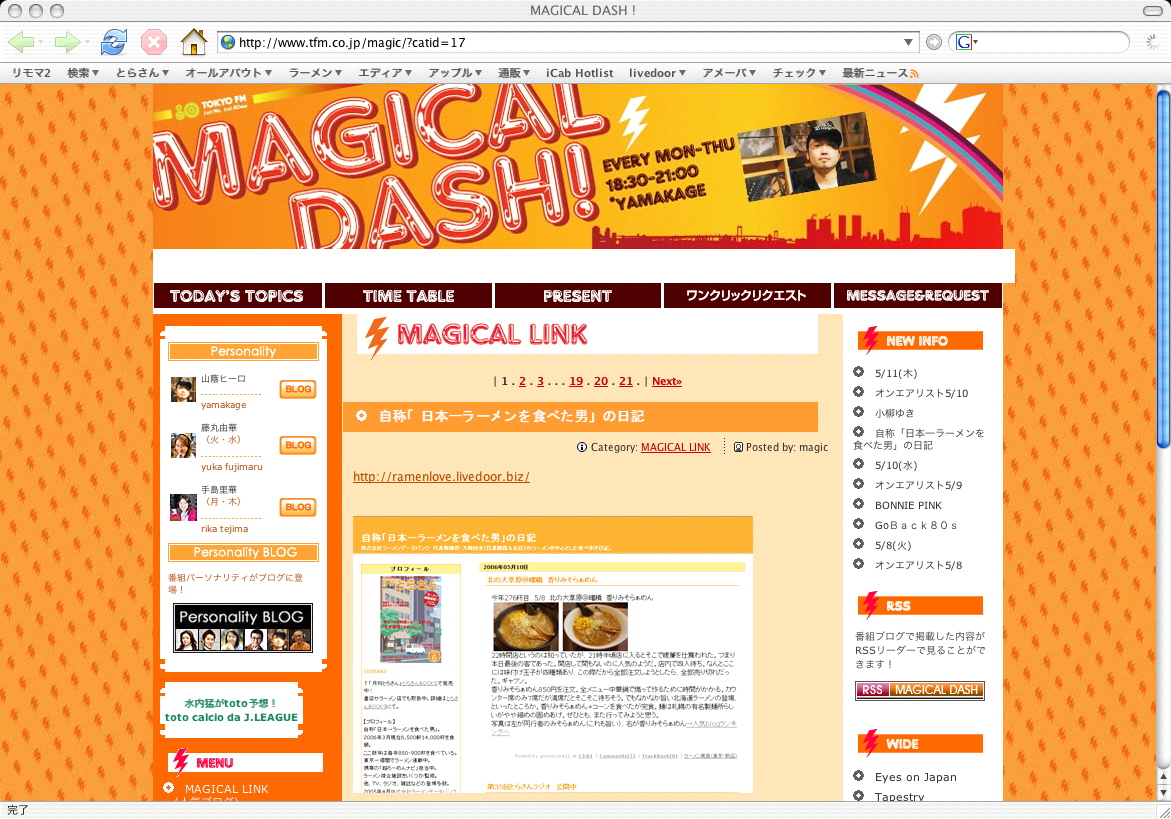Open the オンエアリスト5/9 entry
Screen dimensions: 1171x819
click(919, 485)
